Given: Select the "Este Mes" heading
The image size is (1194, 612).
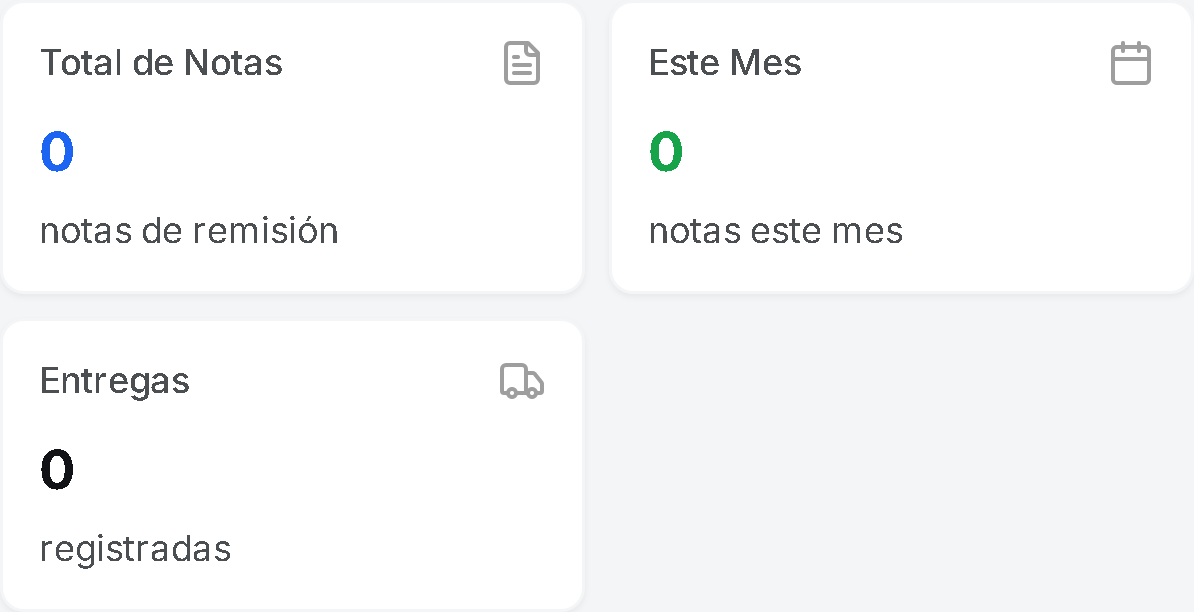Looking at the screenshot, I should pos(725,63).
